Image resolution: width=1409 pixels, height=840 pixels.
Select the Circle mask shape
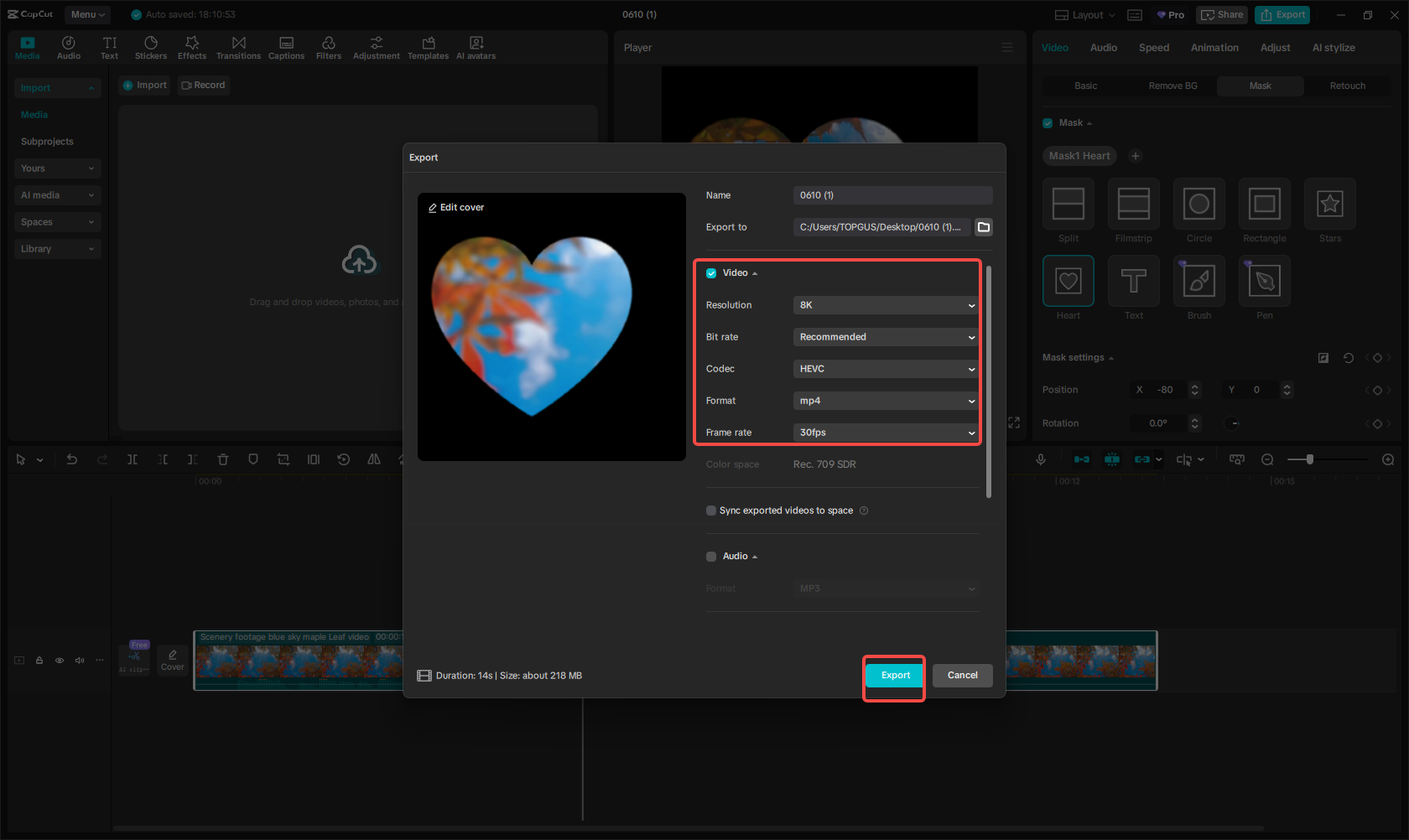click(1198, 204)
